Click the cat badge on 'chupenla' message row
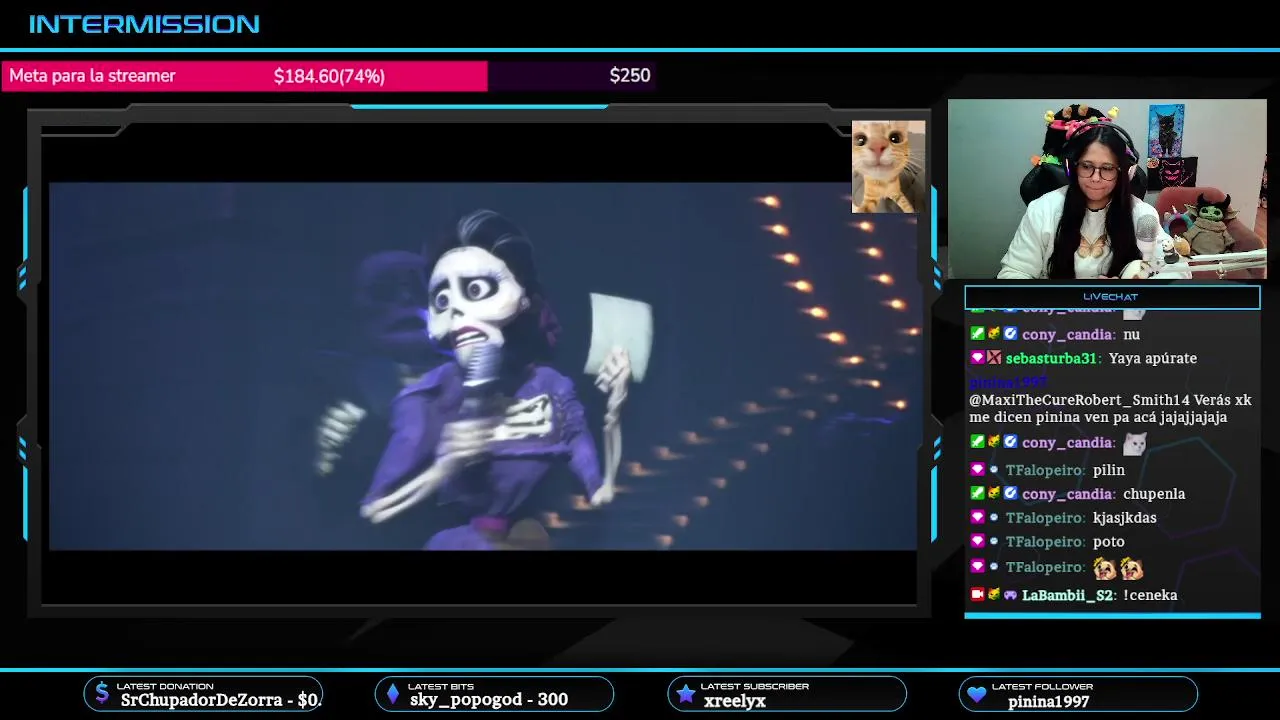 tap(994, 493)
